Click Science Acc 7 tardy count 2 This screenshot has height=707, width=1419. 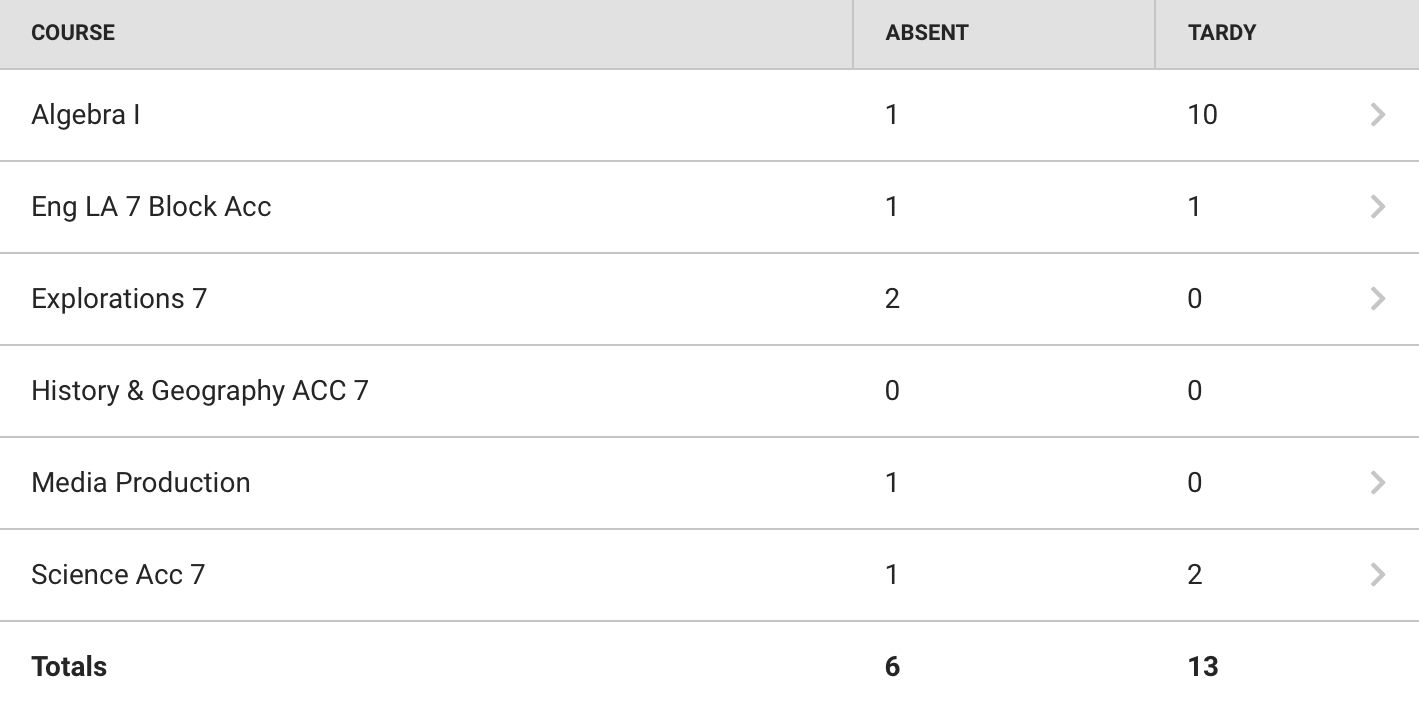[1194, 575]
